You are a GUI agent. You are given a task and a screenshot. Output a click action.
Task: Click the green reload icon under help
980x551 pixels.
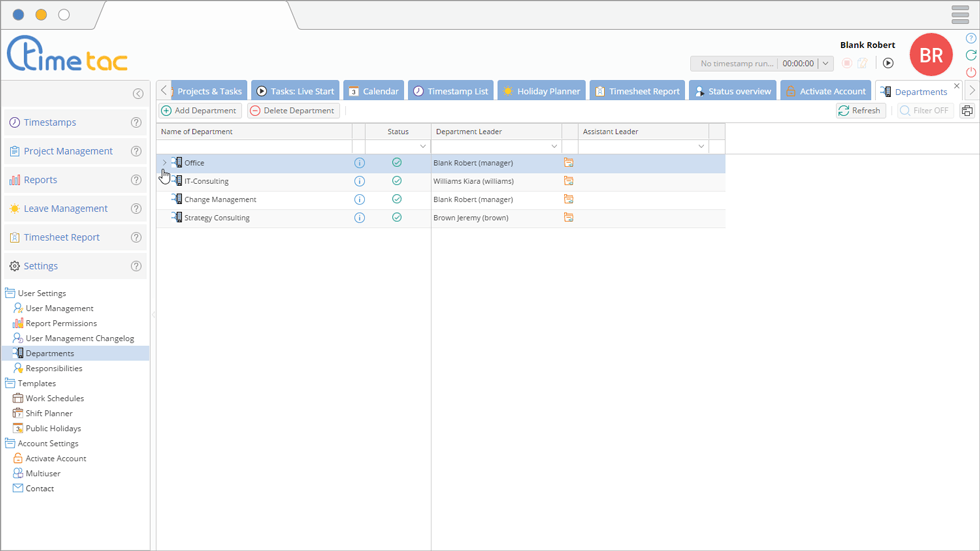click(971, 56)
